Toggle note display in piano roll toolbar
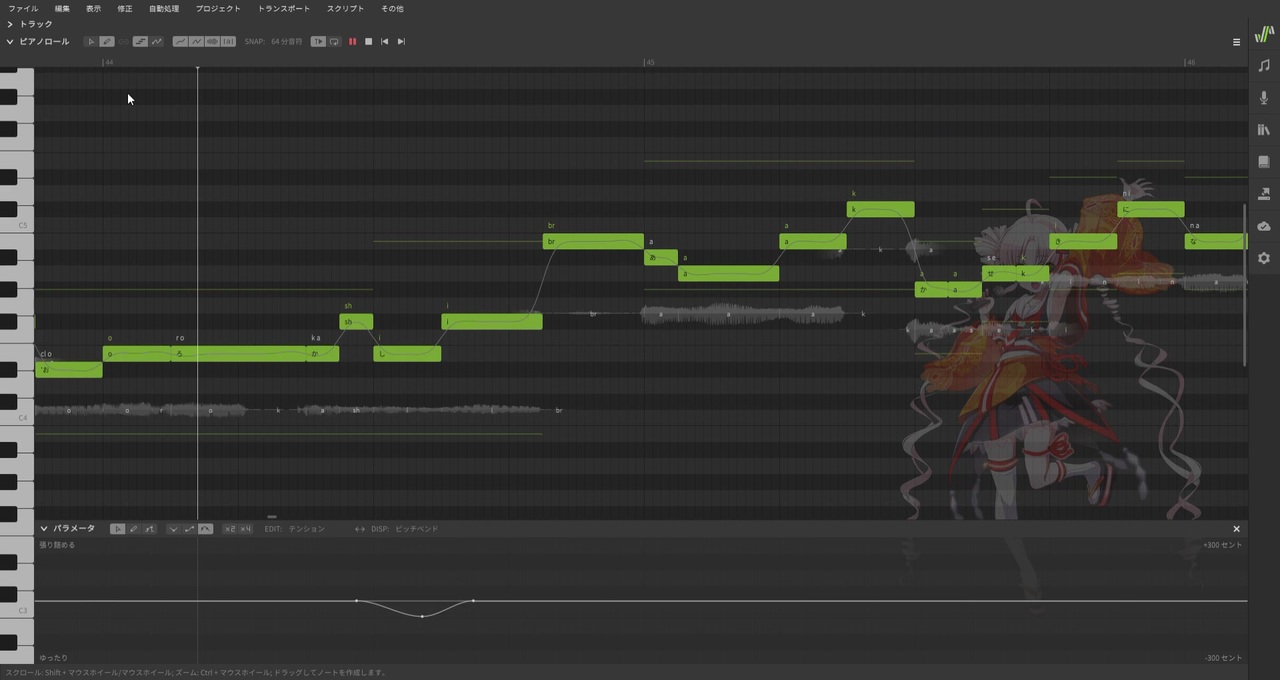This screenshot has height=680, width=1280. (140, 42)
